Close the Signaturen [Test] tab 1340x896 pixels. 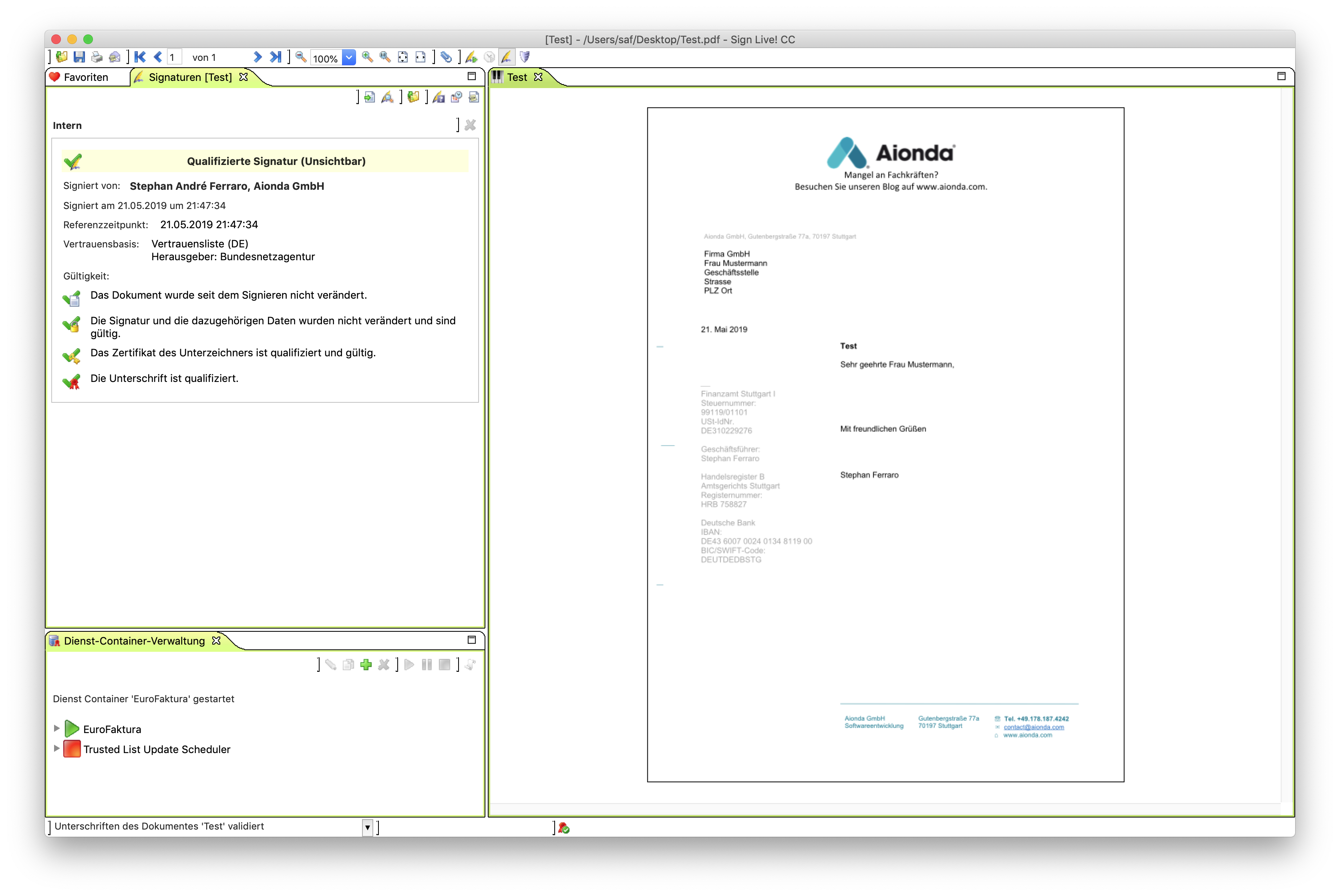pos(243,76)
